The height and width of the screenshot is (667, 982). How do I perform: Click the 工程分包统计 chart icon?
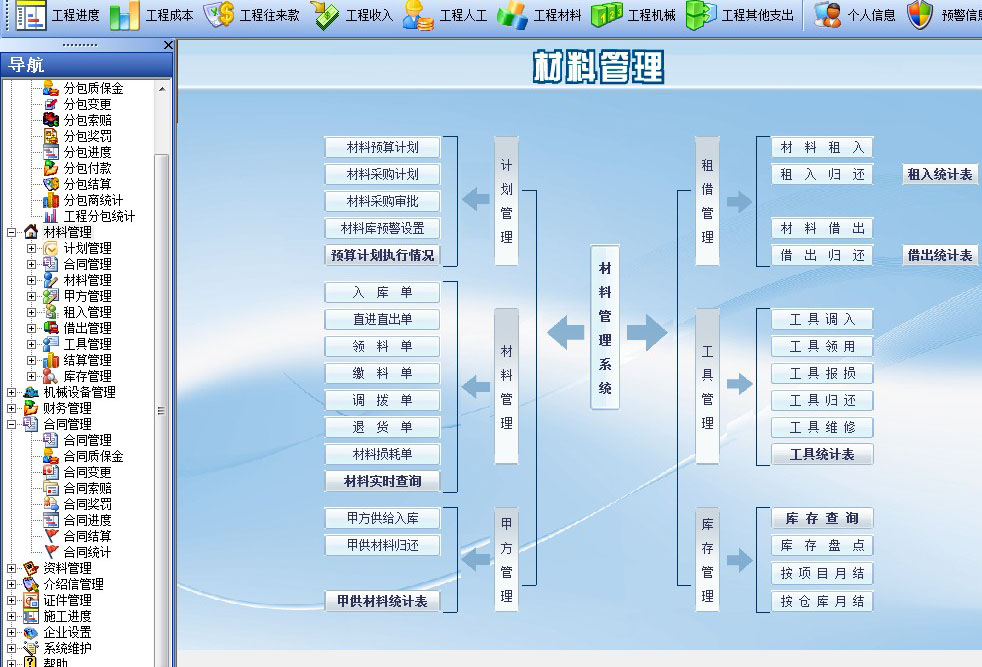point(51,216)
